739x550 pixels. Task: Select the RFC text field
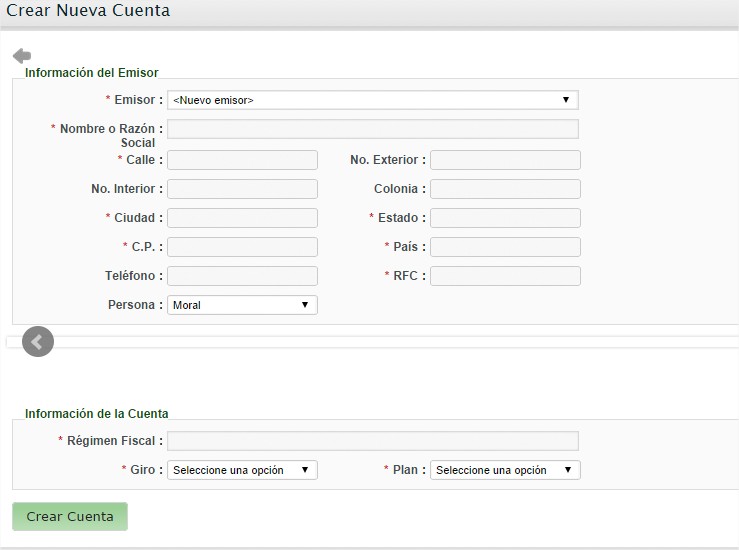pyautogui.click(x=505, y=276)
